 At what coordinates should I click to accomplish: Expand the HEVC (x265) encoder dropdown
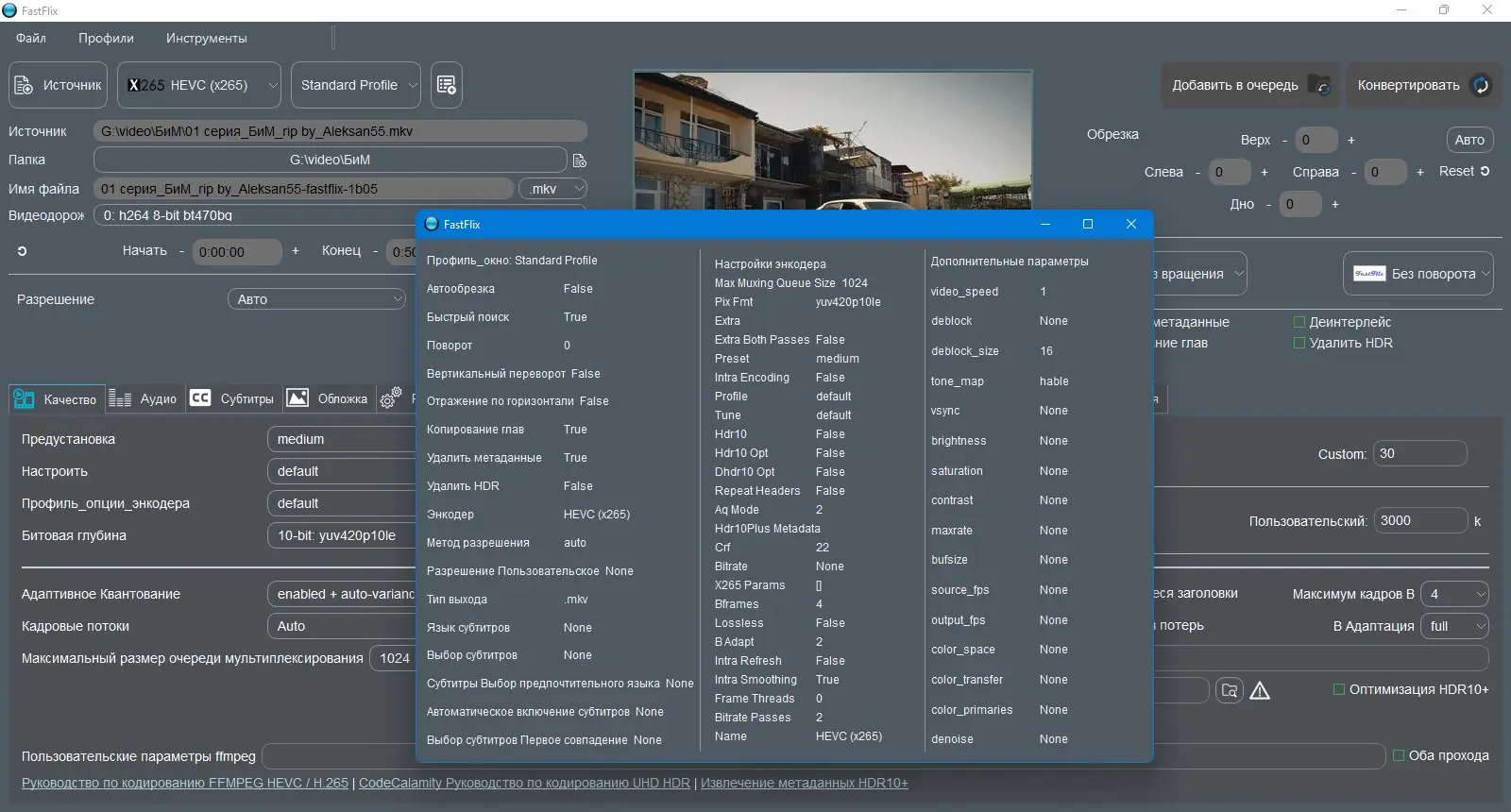[199, 85]
